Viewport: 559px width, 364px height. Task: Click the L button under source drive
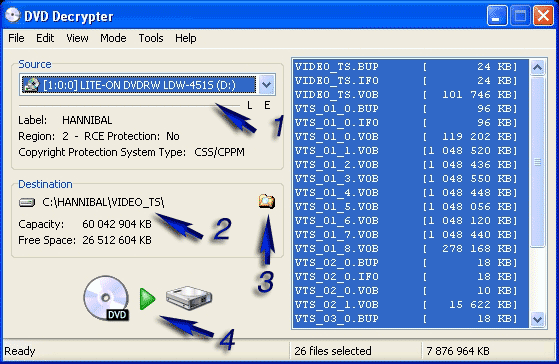pyautogui.click(x=250, y=106)
